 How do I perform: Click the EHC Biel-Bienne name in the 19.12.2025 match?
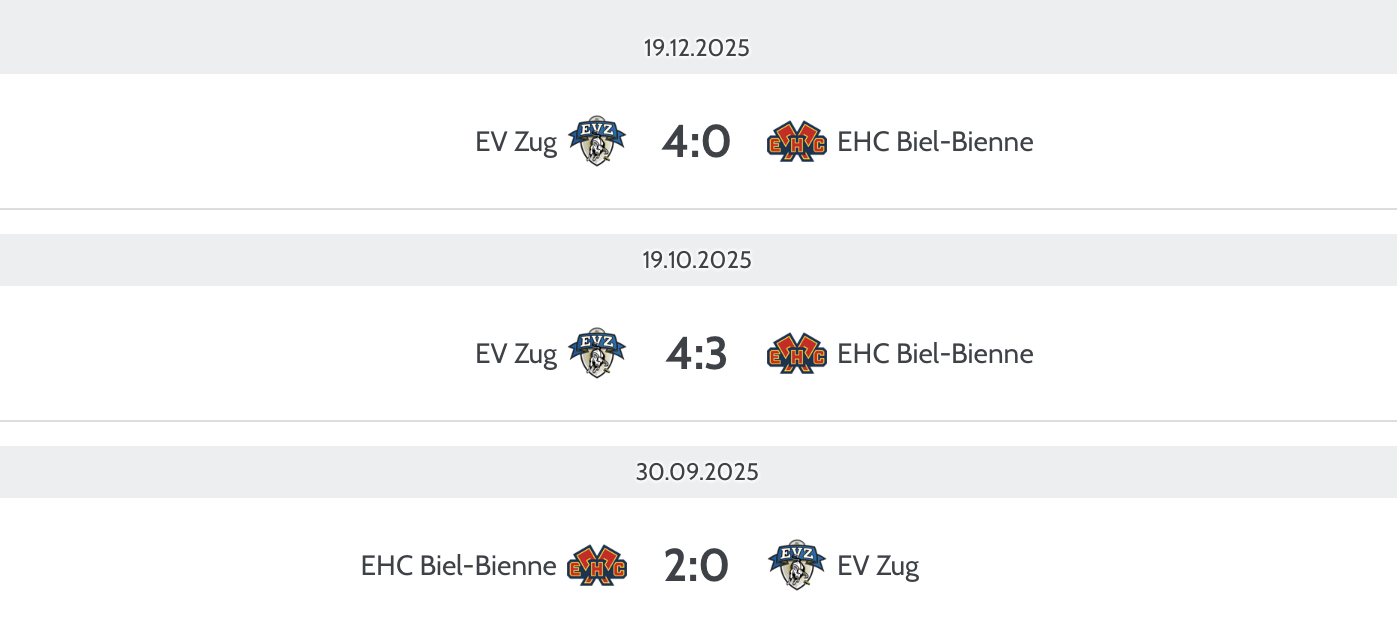[x=935, y=142]
